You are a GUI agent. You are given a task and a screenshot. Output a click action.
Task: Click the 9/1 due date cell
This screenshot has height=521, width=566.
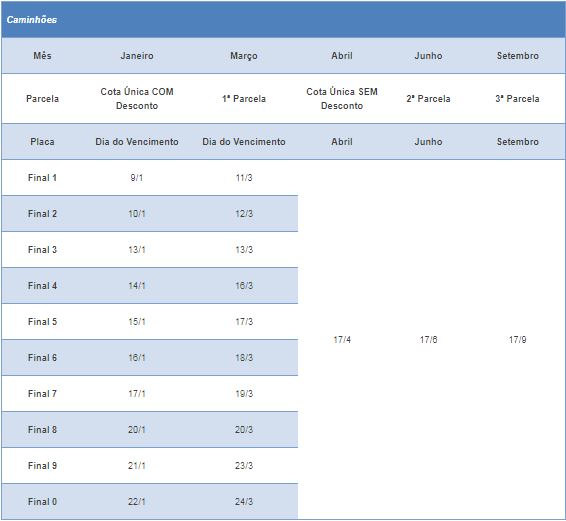[x=137, y=178]
